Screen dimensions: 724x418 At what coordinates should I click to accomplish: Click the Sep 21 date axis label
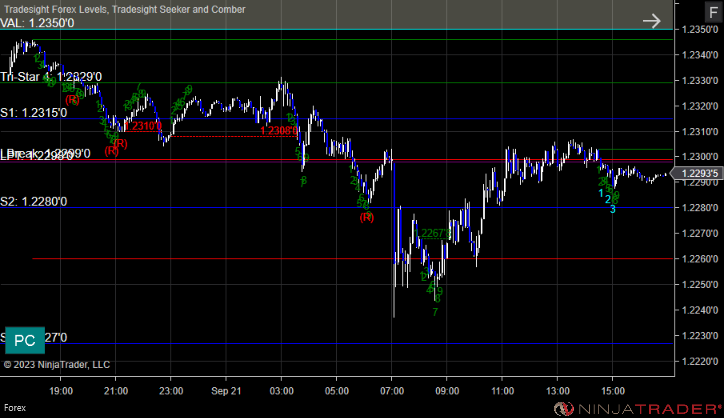tap(226, 391)
